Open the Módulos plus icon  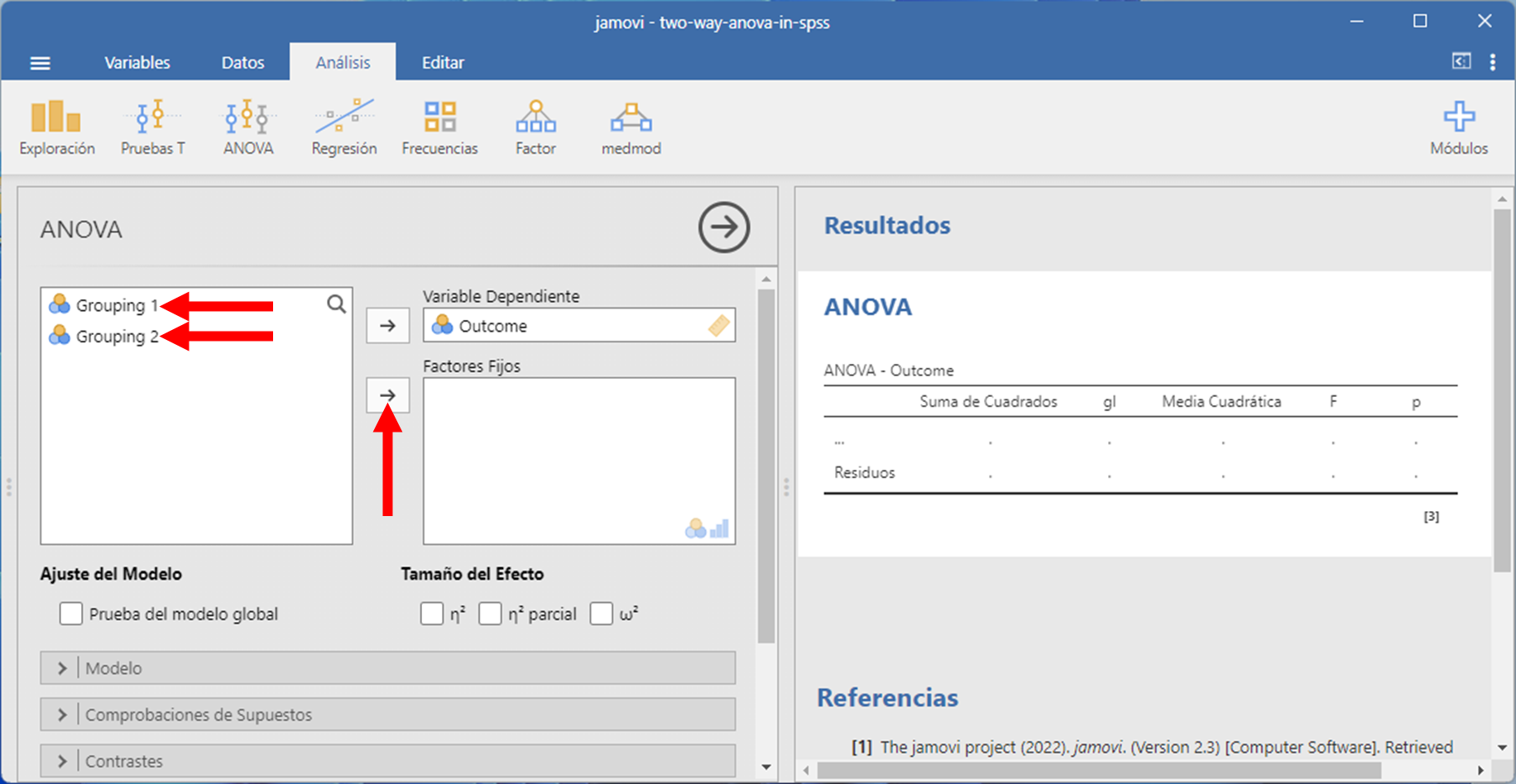(1458, 127)
